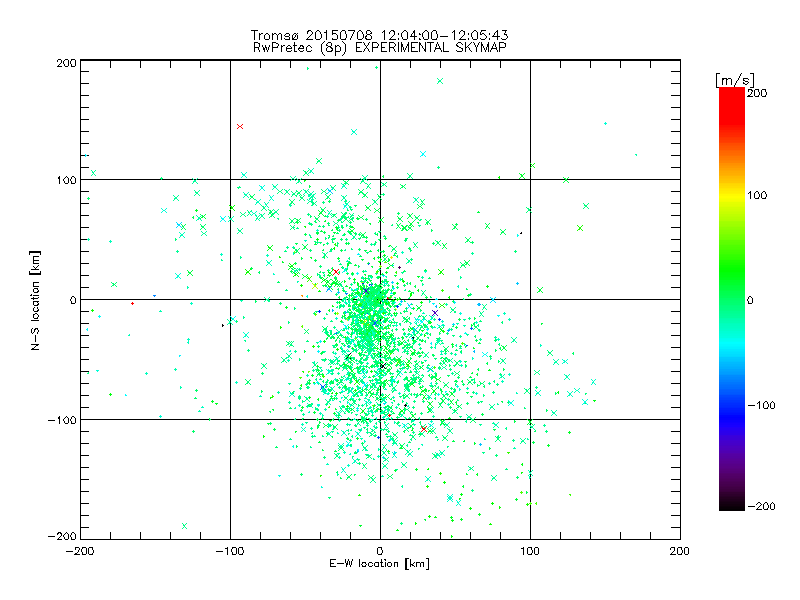Select the red dot left of the -100 E-W gridline

click(x=133, y=304)
